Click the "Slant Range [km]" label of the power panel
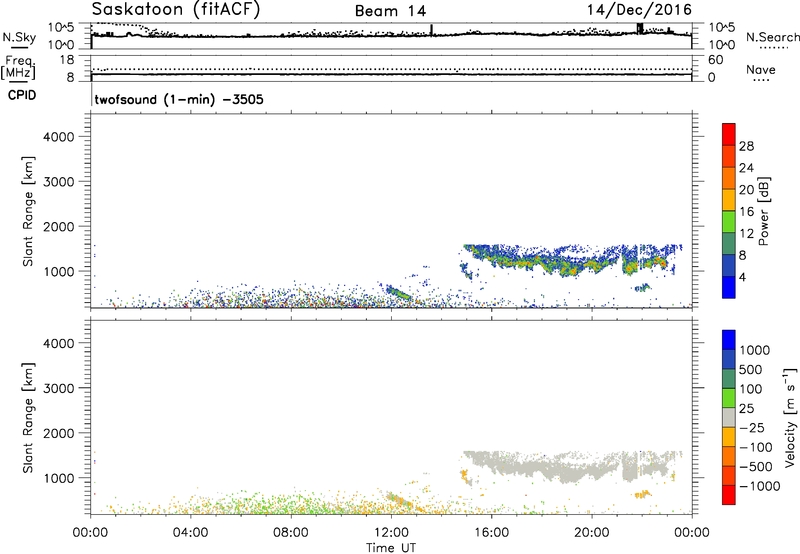Image resolution: width=800 pixels, height=554 pixels. 28,211
